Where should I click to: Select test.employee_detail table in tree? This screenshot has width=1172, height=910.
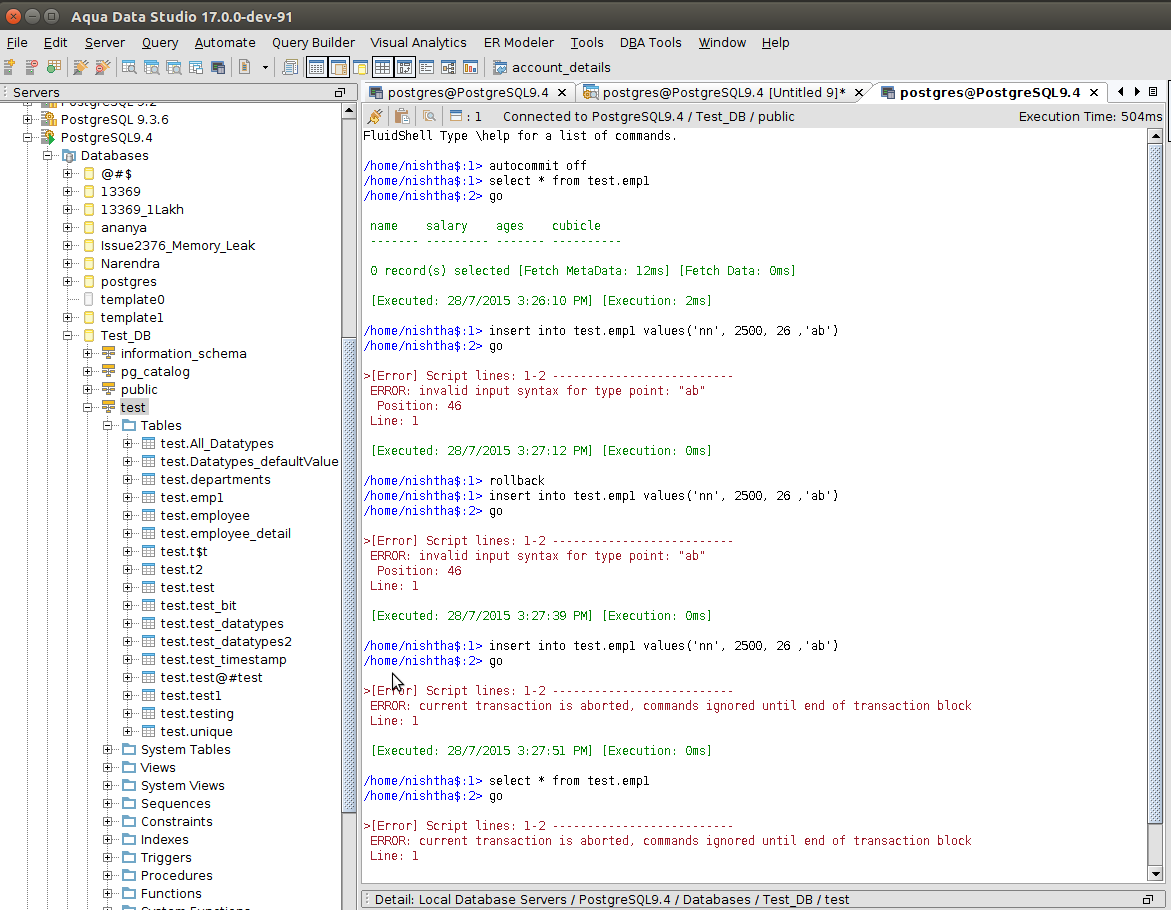pyautogui.click(x=225, y=534)
